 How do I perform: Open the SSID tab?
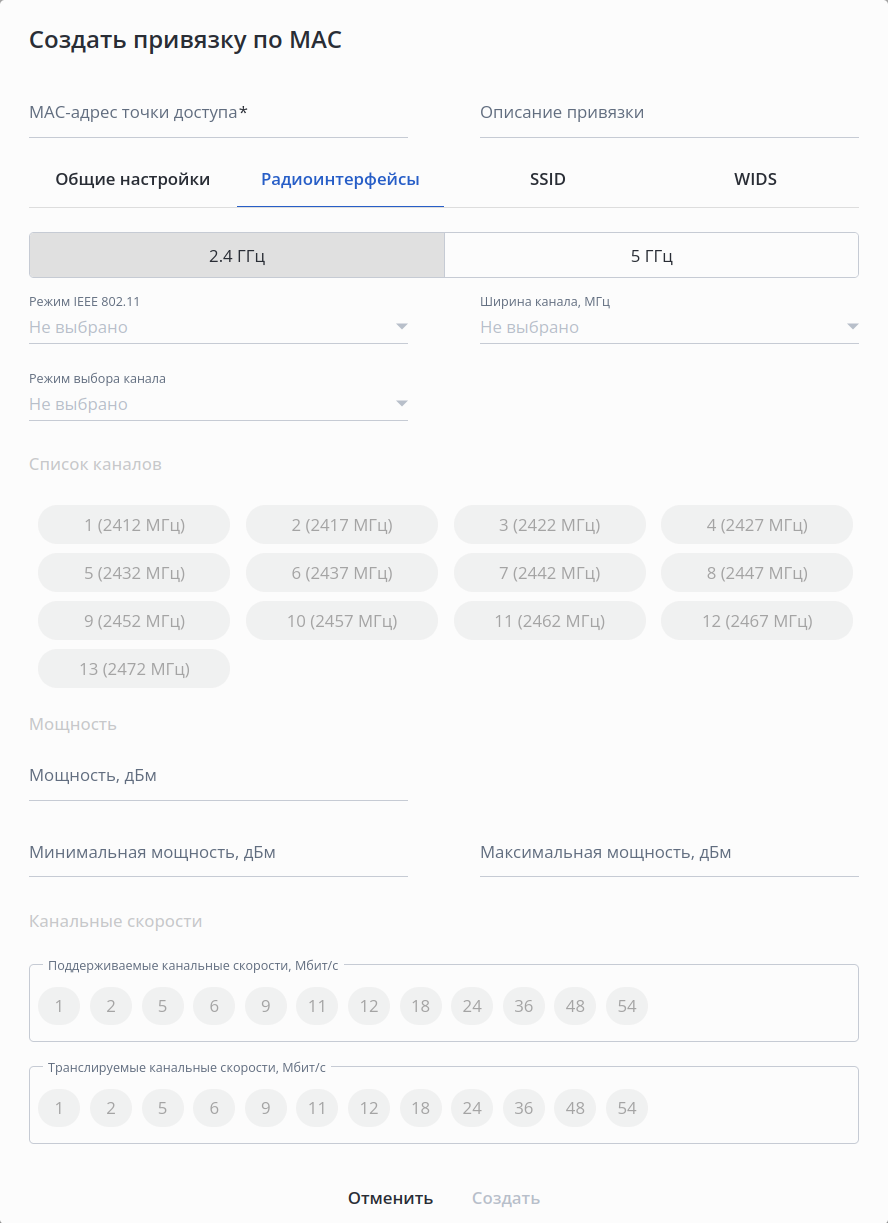[547, 180]
